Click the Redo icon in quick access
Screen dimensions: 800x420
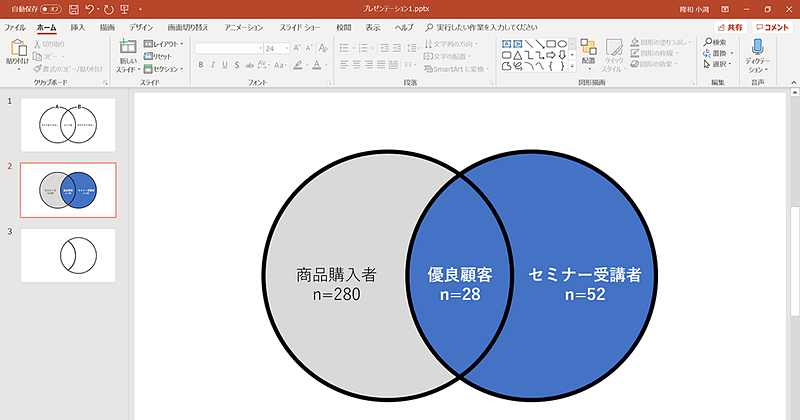tap(108, 9)
